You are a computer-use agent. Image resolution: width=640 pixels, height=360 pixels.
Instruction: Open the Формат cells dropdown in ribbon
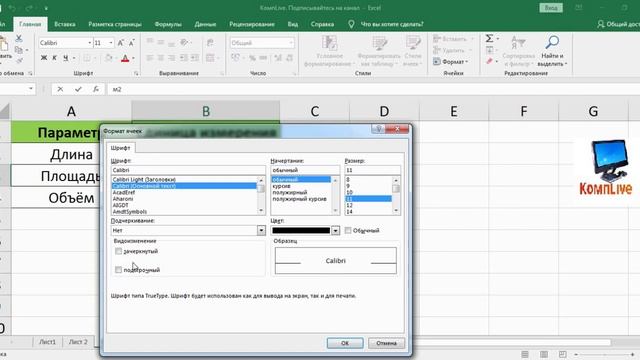451,62
